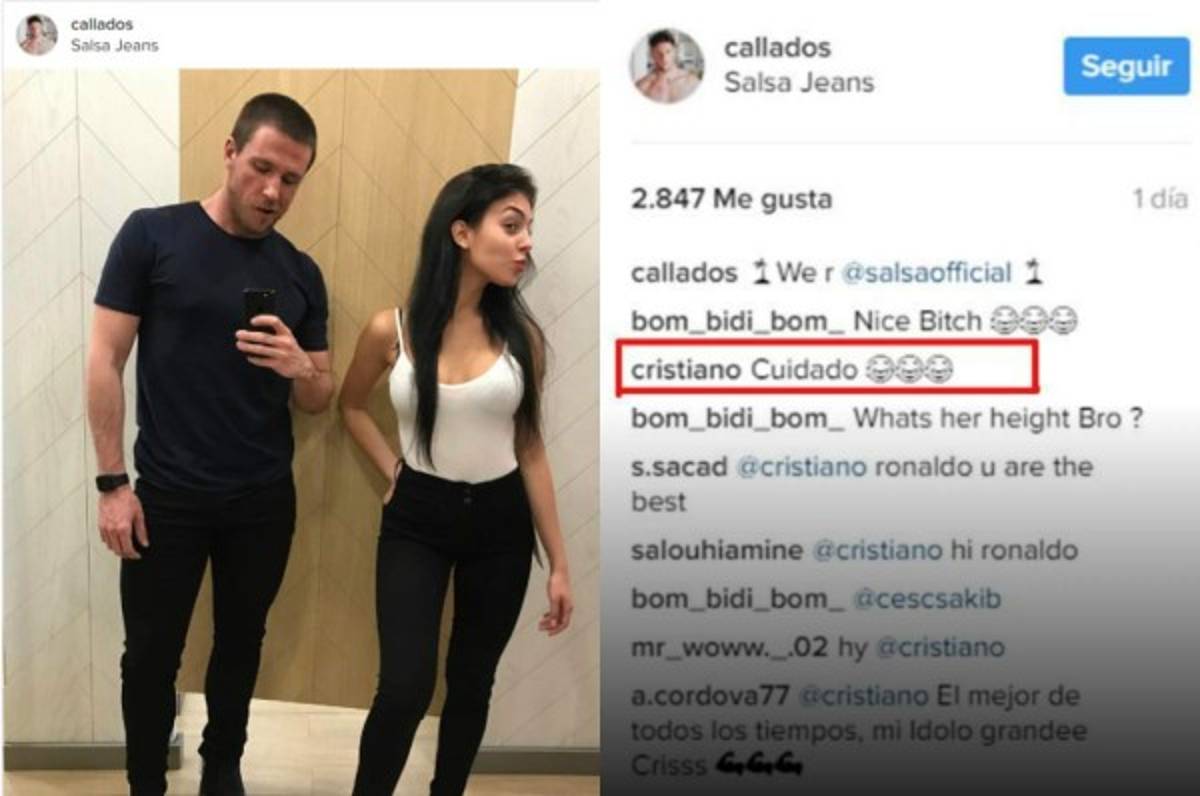The image size is (1200, 796).
Task: Open the mr_woww._.02 commenter profile
Action: (729, 647)
